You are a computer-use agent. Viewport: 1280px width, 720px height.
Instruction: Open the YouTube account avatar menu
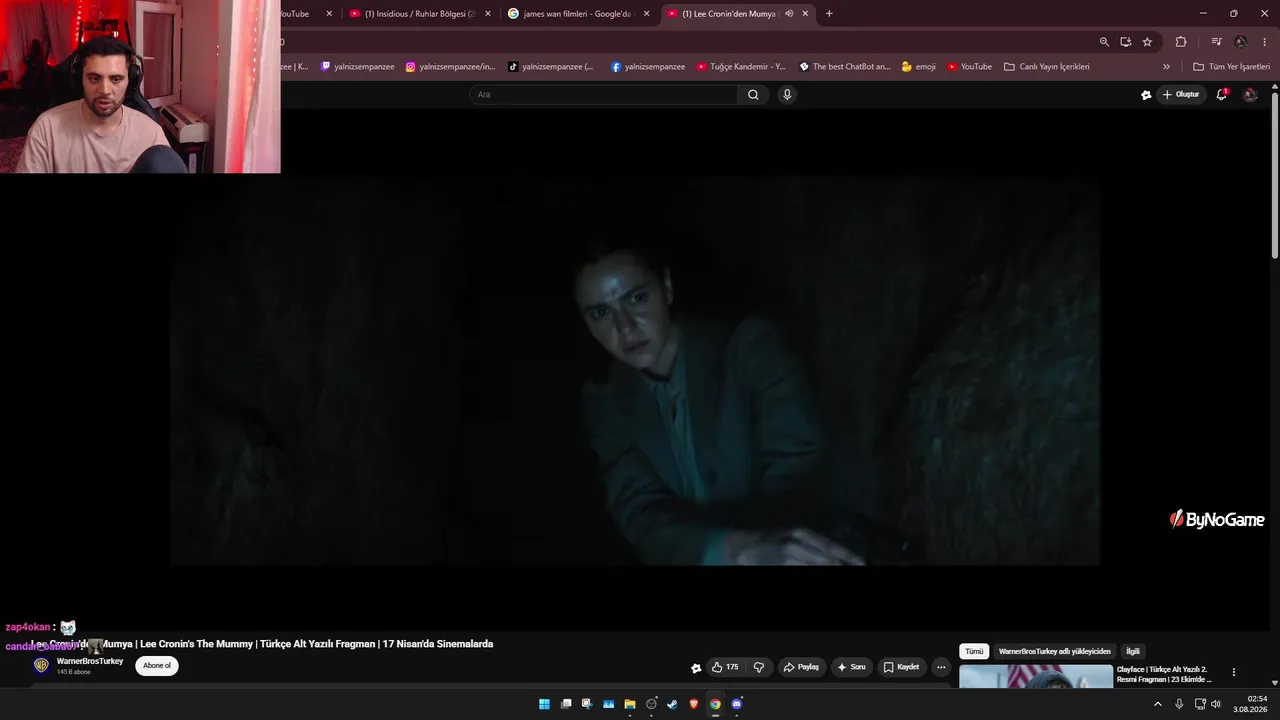pos(1250,95)
